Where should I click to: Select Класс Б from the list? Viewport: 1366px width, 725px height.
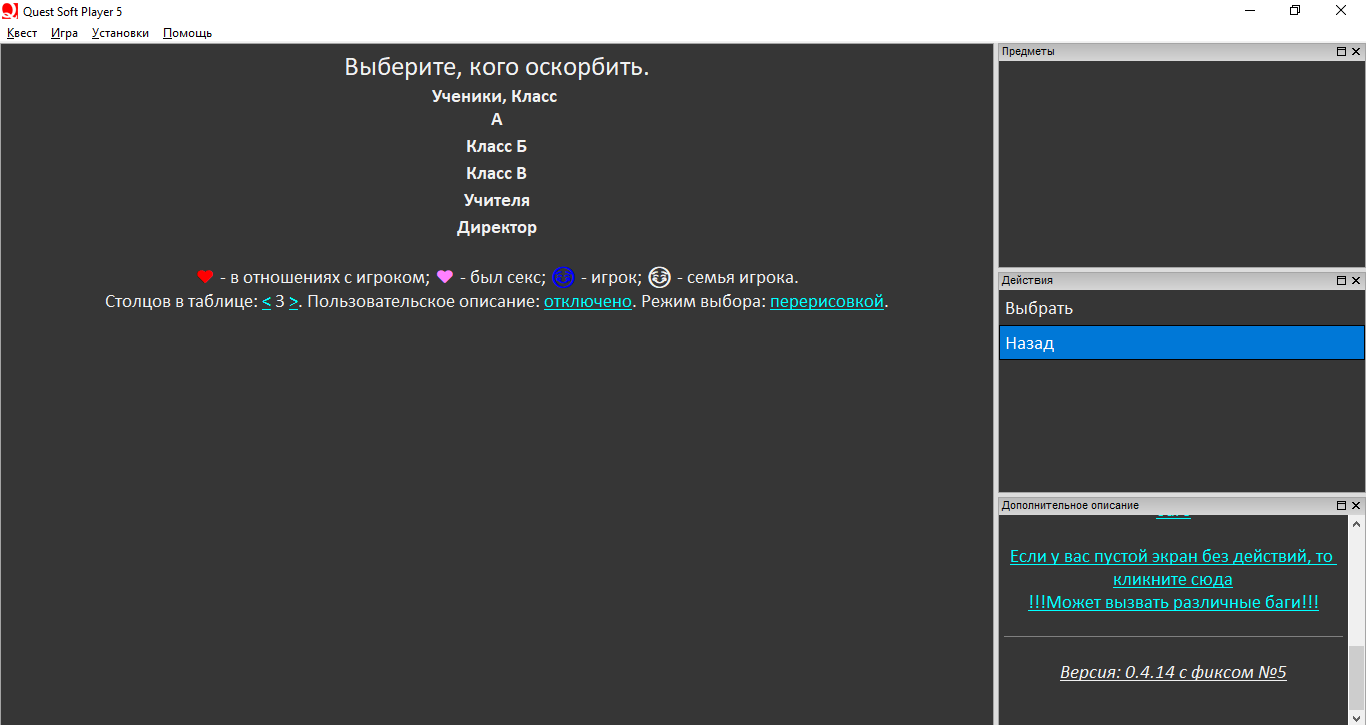click(x=496, y=146)
